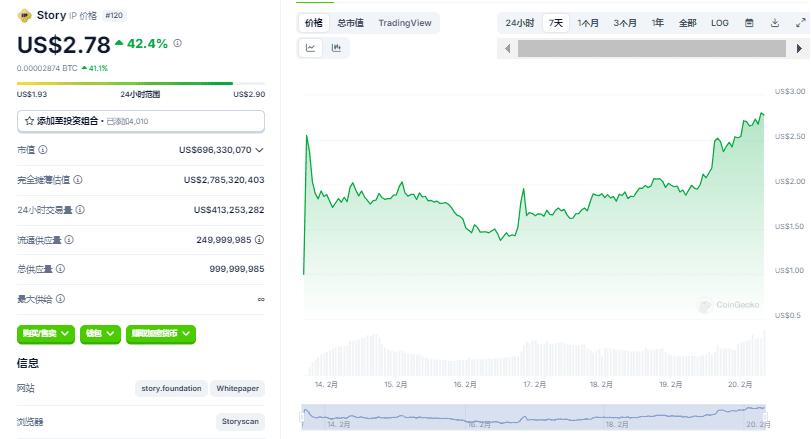Select the 1年 time range
The width and height of the screenshot is (811, 439).
[657, 23]
